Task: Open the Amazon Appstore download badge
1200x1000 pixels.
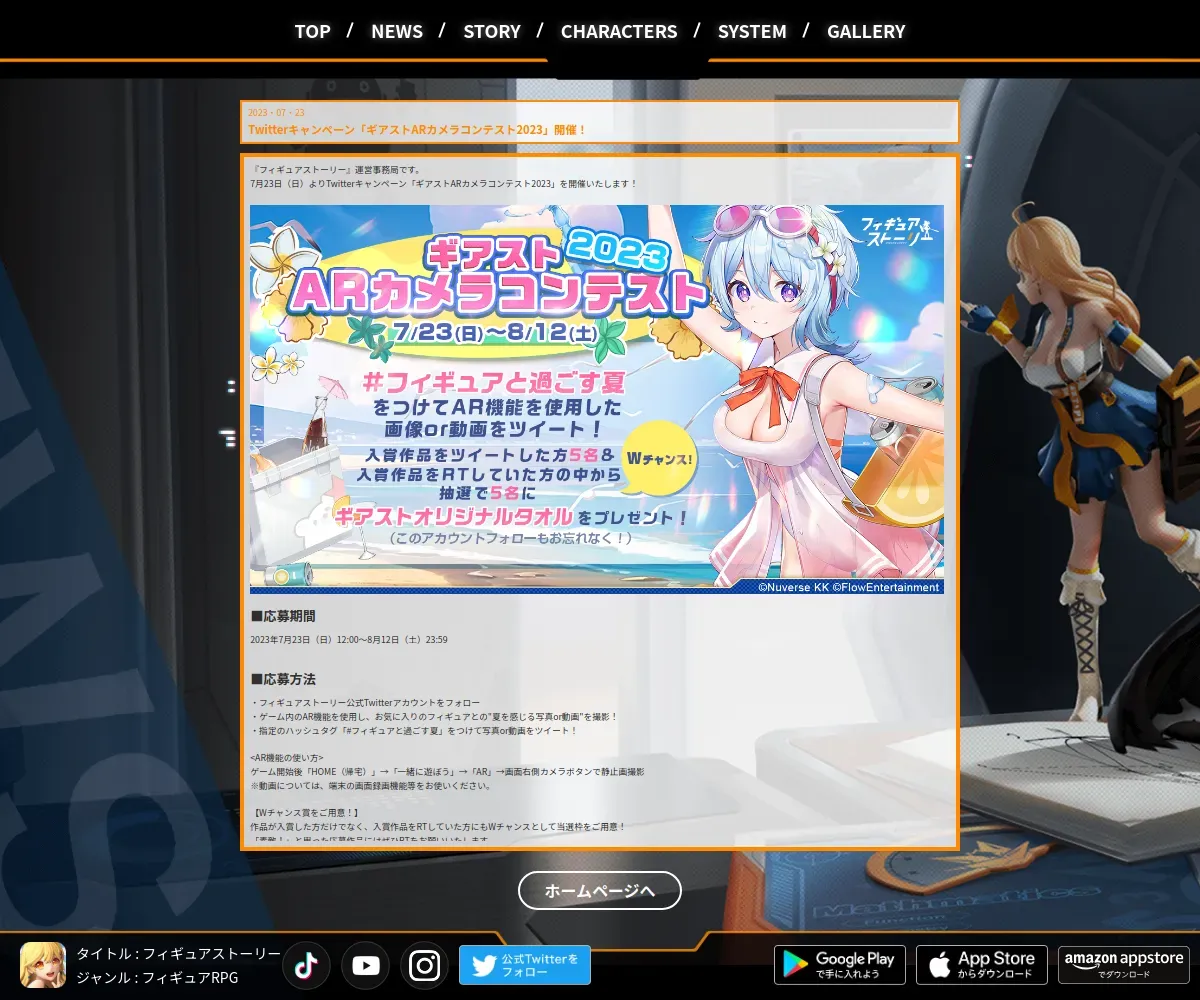Action: click(x=1124, y=965)
